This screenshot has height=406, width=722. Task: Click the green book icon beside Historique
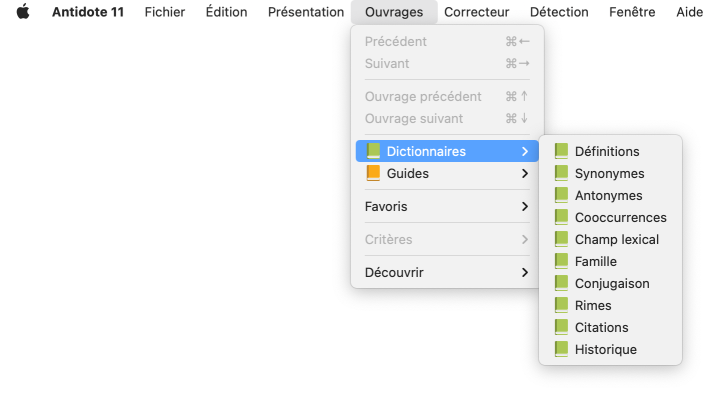[561, 350]
